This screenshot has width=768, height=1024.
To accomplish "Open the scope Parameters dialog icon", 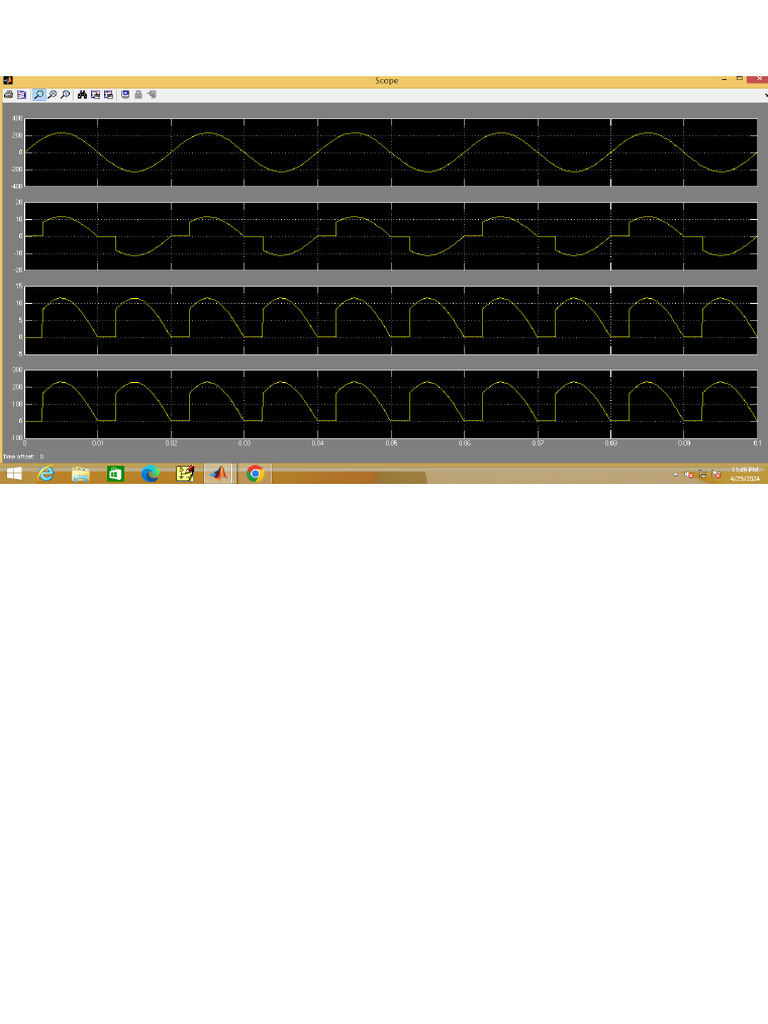I will [22, 95].
